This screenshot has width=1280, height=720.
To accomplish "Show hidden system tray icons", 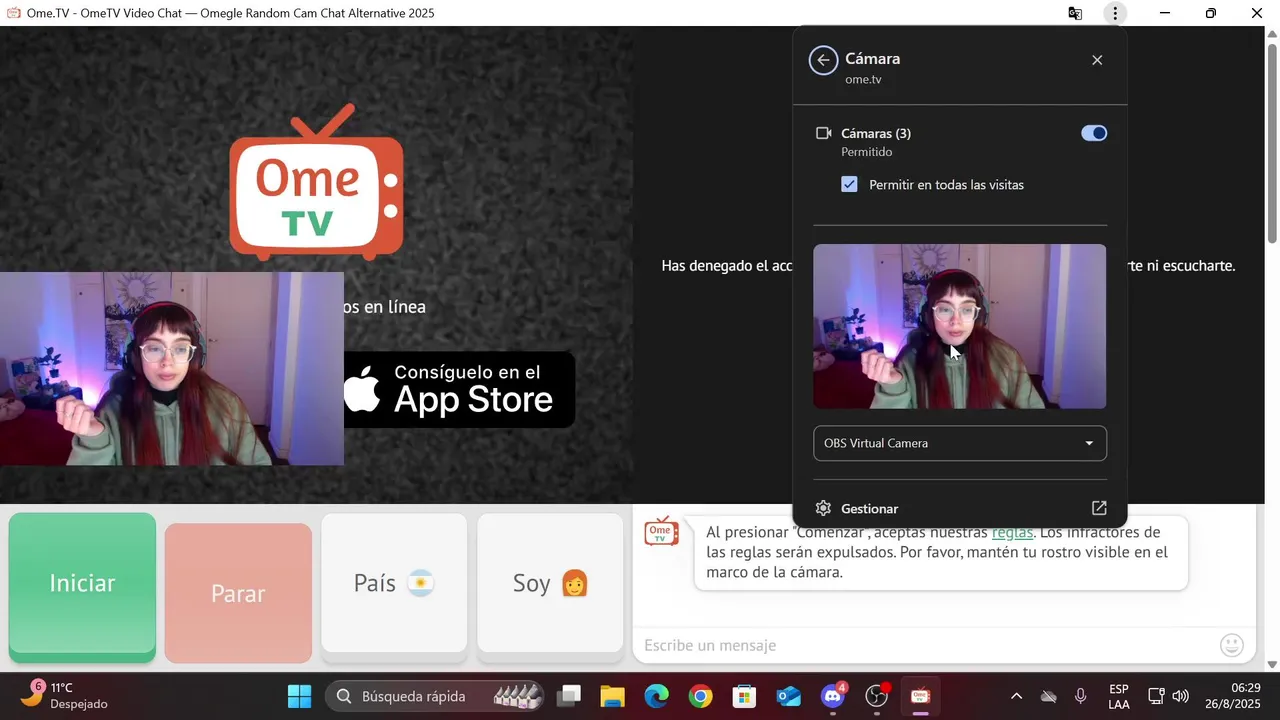I will click(1017, 696).
